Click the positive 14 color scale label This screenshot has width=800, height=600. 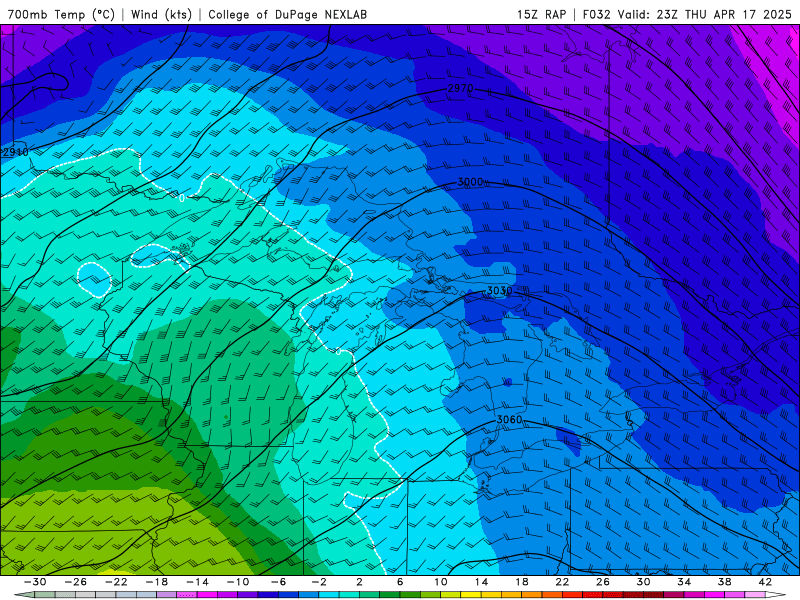click(x=481, y=582)
